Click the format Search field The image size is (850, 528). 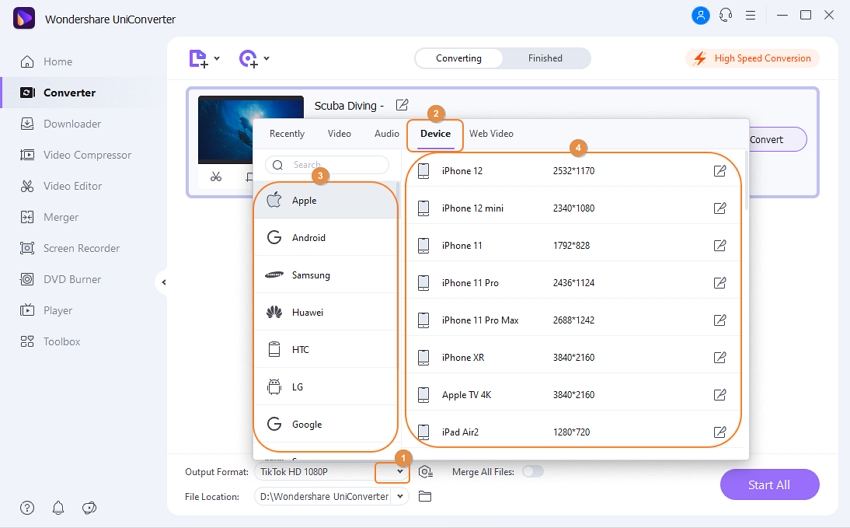click(327, 165)
